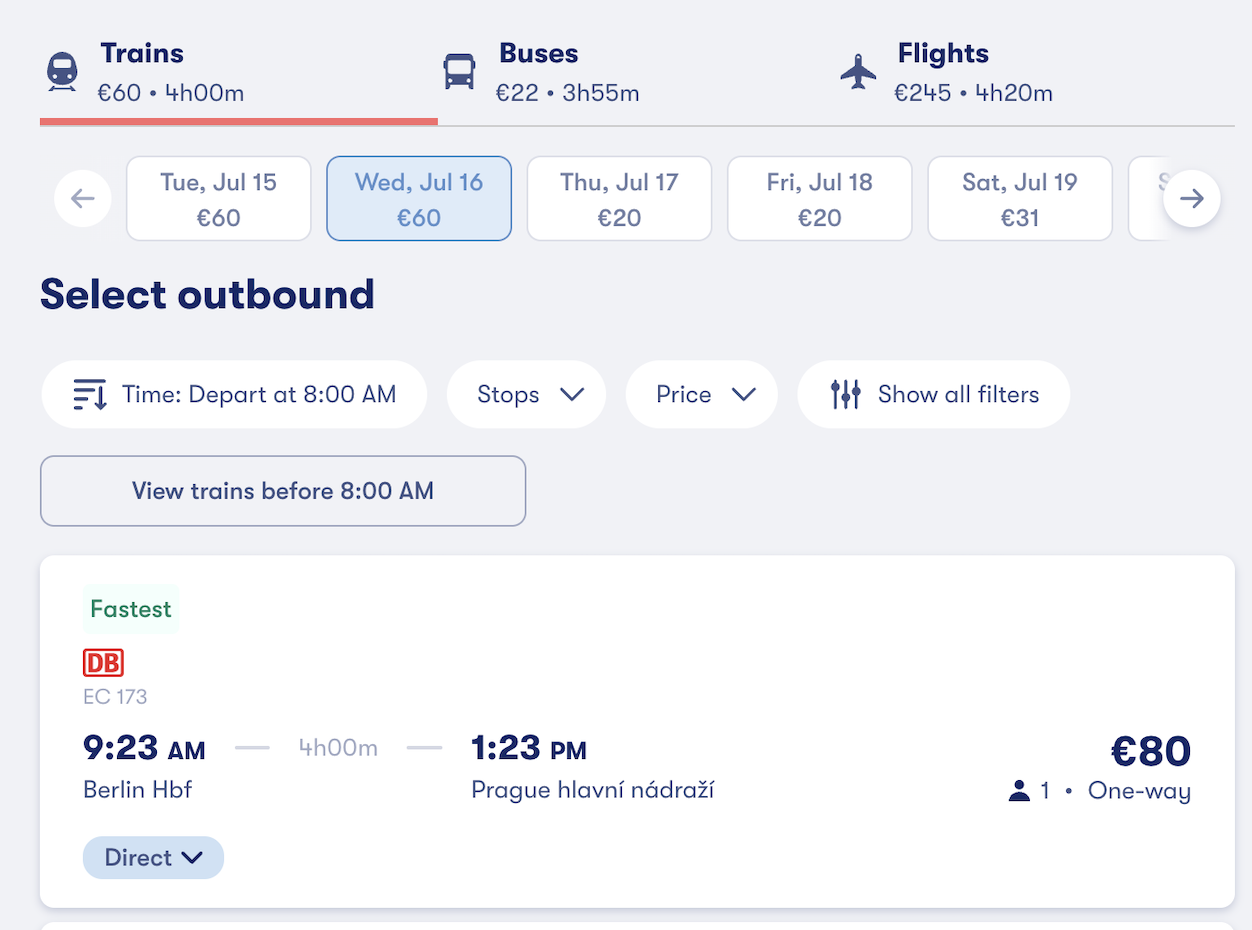Click the passenger icon below €80
The height and width of the screenshot is (930, 1252).
pyautogui.click(x=1019, y=792)
